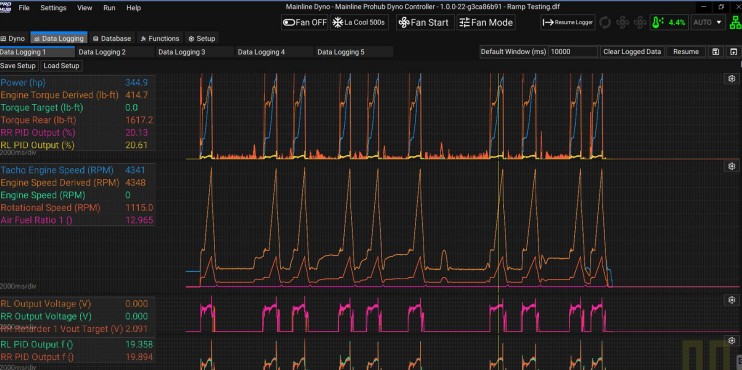Click the Tacho Engine Speed value 4341

[x=135, y=170]
